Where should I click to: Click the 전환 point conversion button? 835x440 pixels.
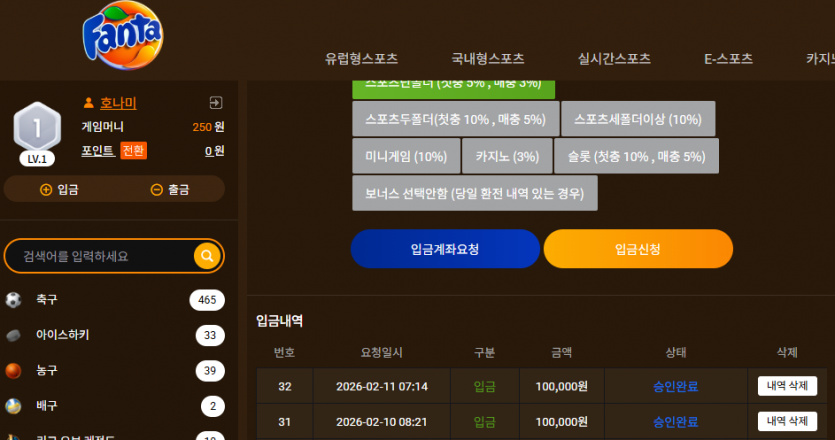pos(134,151)
